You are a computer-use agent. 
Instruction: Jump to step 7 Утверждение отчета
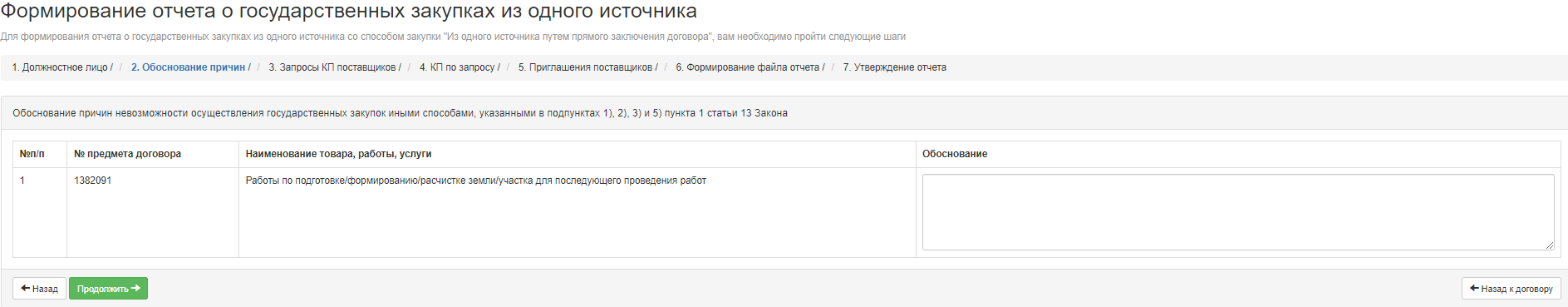[x=894, y=67]
